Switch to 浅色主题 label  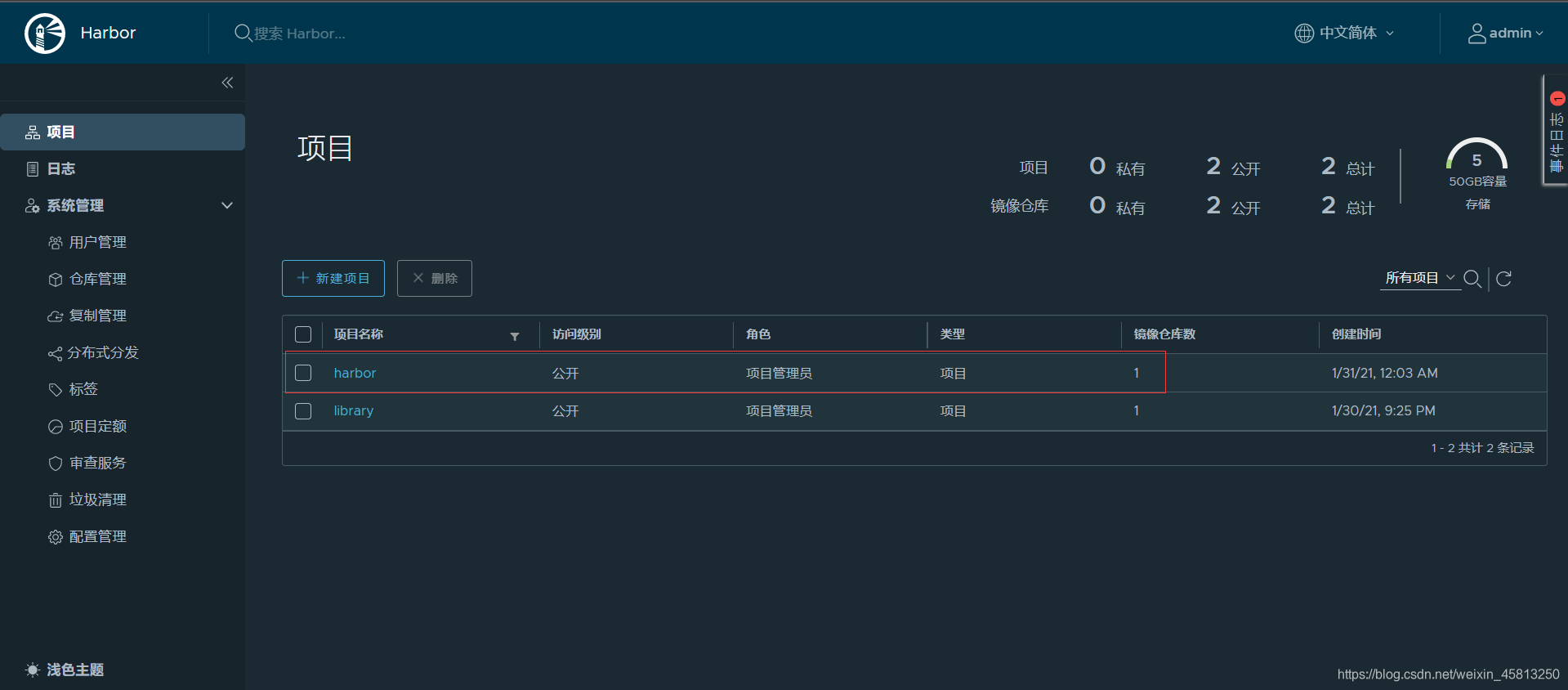(x=75, y=670)
